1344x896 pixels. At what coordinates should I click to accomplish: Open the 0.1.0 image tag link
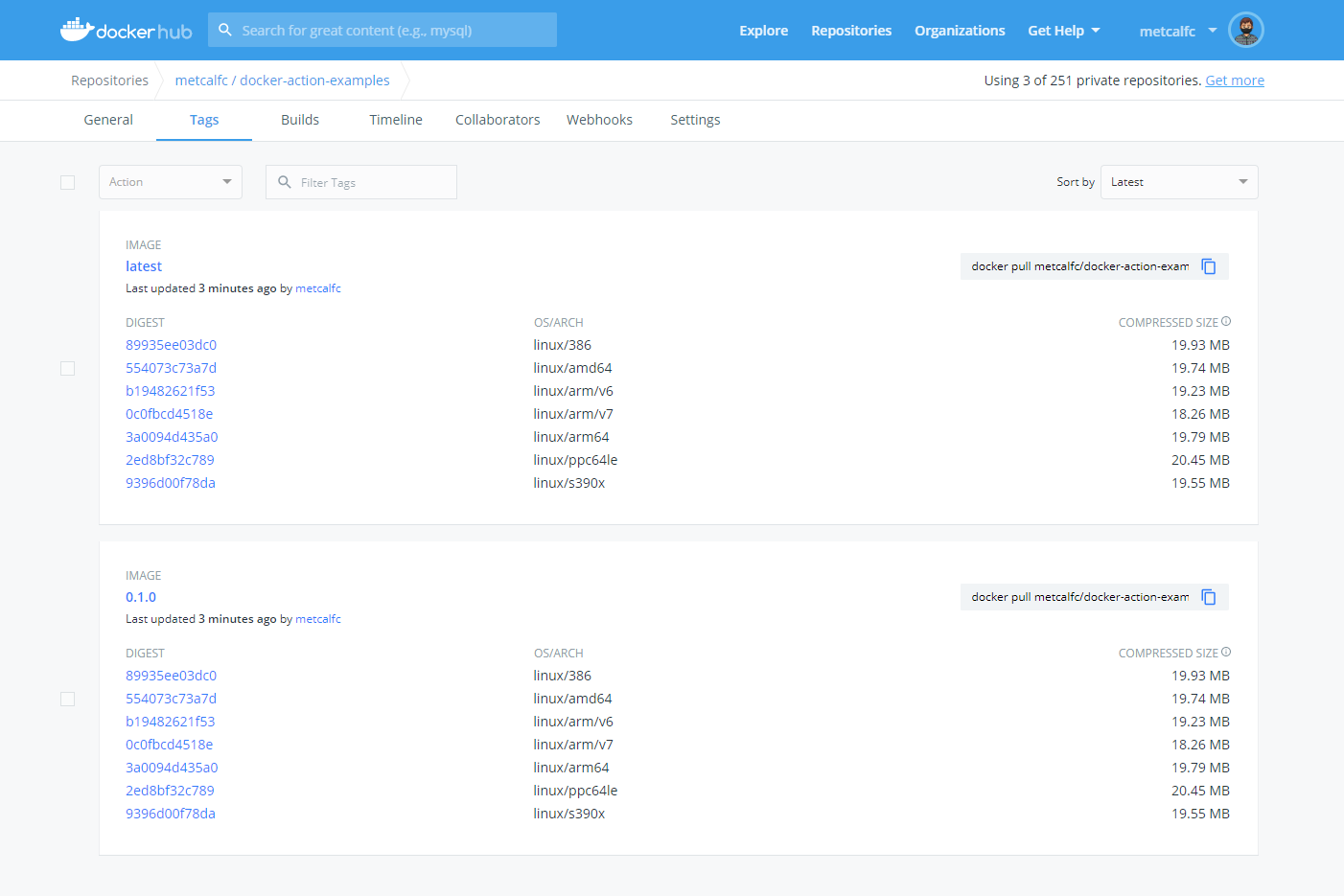[141, 597]
